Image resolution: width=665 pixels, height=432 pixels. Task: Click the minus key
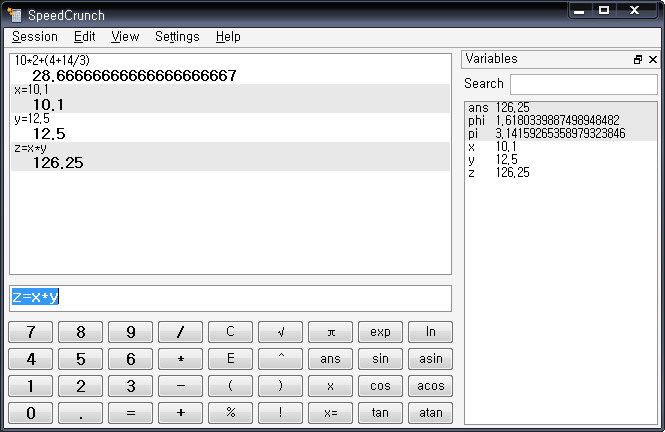click(x=181, y=386)
